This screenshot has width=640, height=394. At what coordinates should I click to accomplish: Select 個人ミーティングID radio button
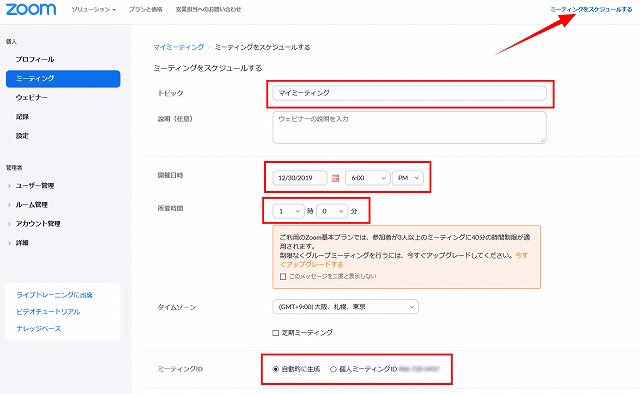tap(333, 369)
